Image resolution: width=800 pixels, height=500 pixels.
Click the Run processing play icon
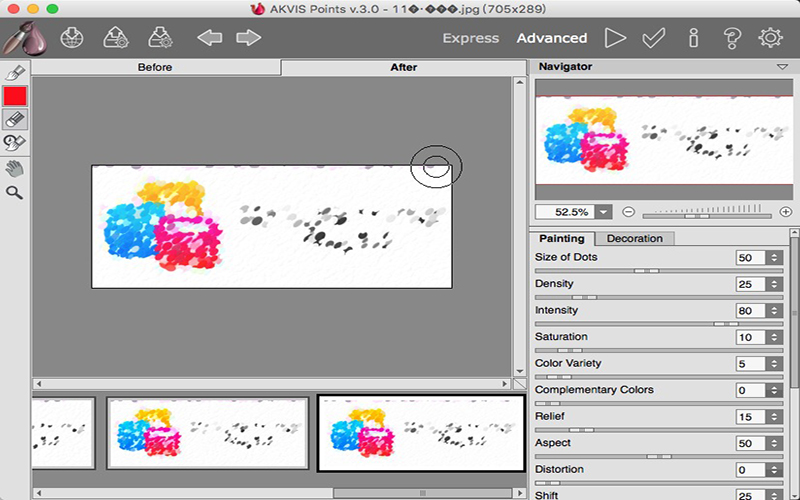point(615,38)
